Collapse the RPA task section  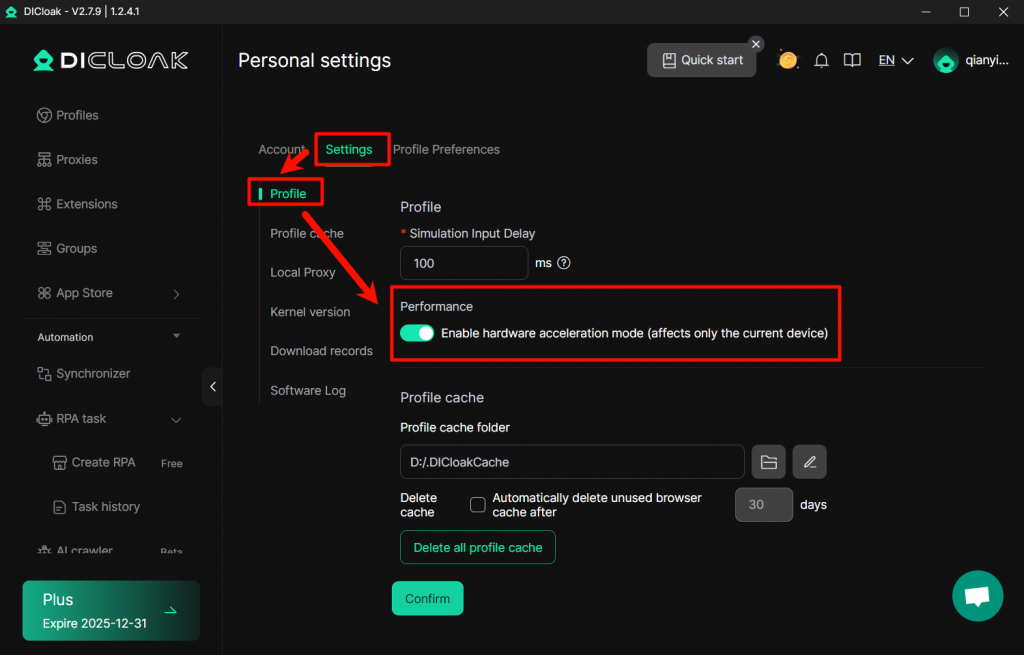tap(176, 419)
